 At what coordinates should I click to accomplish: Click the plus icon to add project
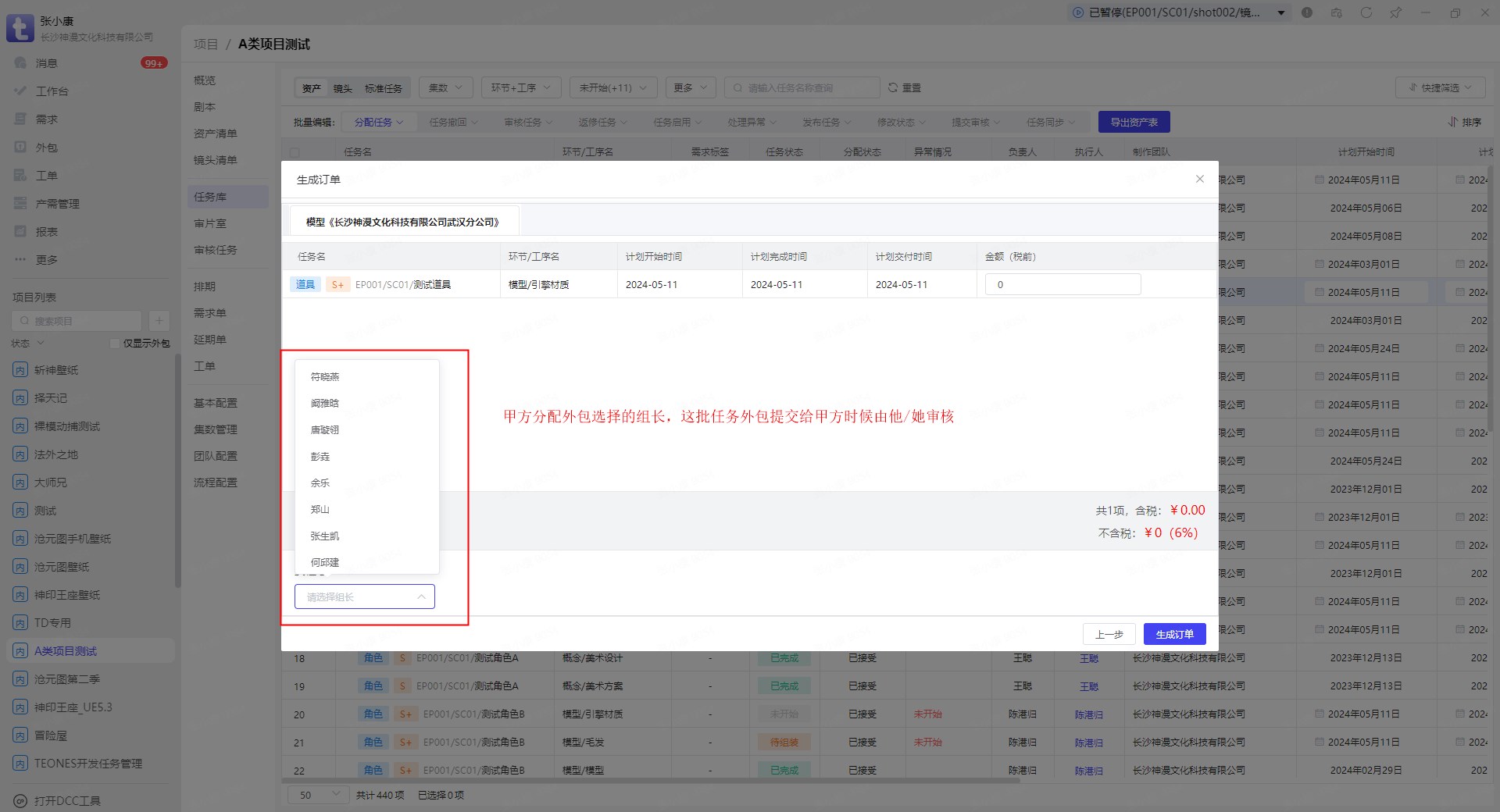coord(159,321)
